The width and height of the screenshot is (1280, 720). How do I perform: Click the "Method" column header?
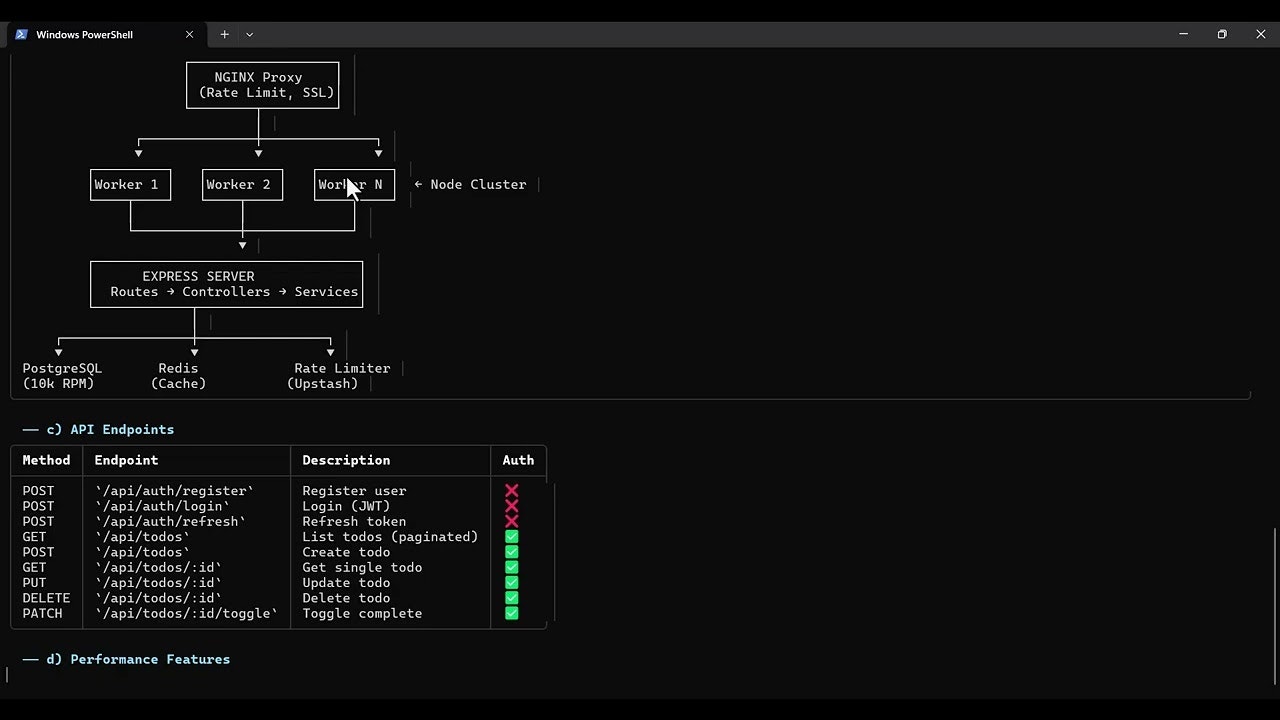pos(46,460)
